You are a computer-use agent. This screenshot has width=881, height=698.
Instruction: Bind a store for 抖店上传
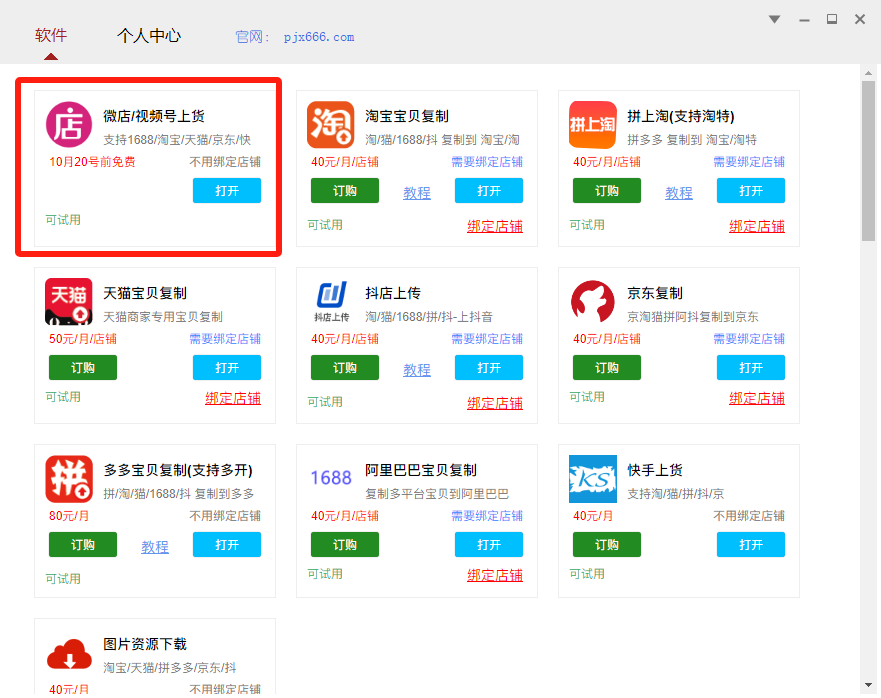495,403
